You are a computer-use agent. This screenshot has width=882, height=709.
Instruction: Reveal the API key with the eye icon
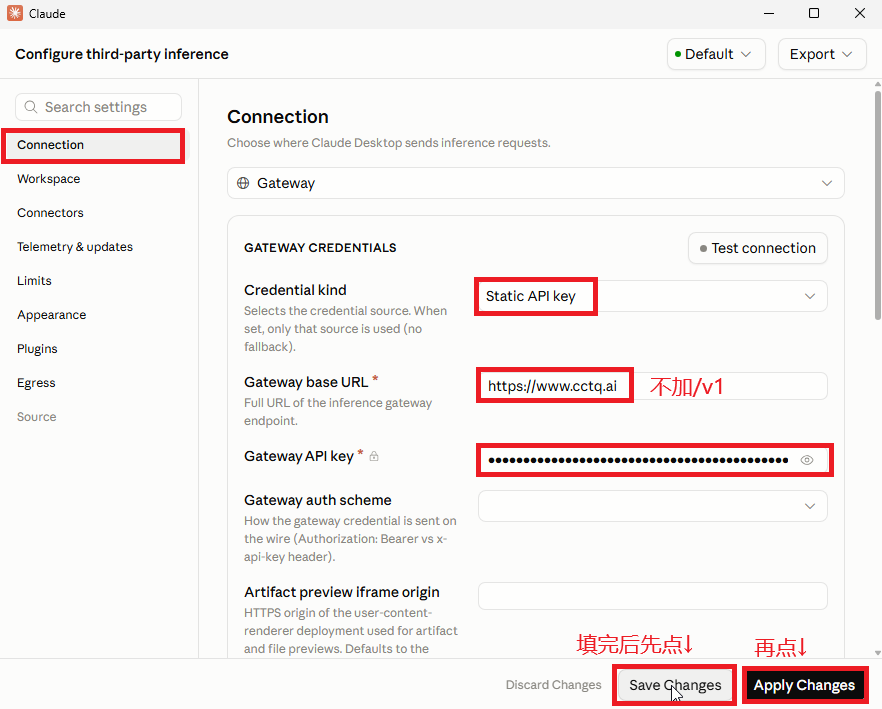[x=807, y=460]
